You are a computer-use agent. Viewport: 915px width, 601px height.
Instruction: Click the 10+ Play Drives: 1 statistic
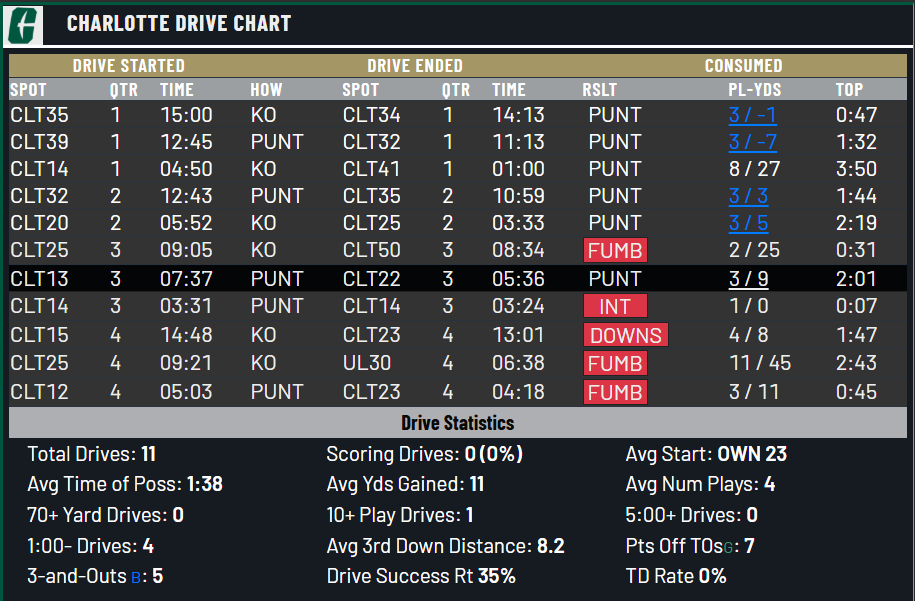point(400,515)
